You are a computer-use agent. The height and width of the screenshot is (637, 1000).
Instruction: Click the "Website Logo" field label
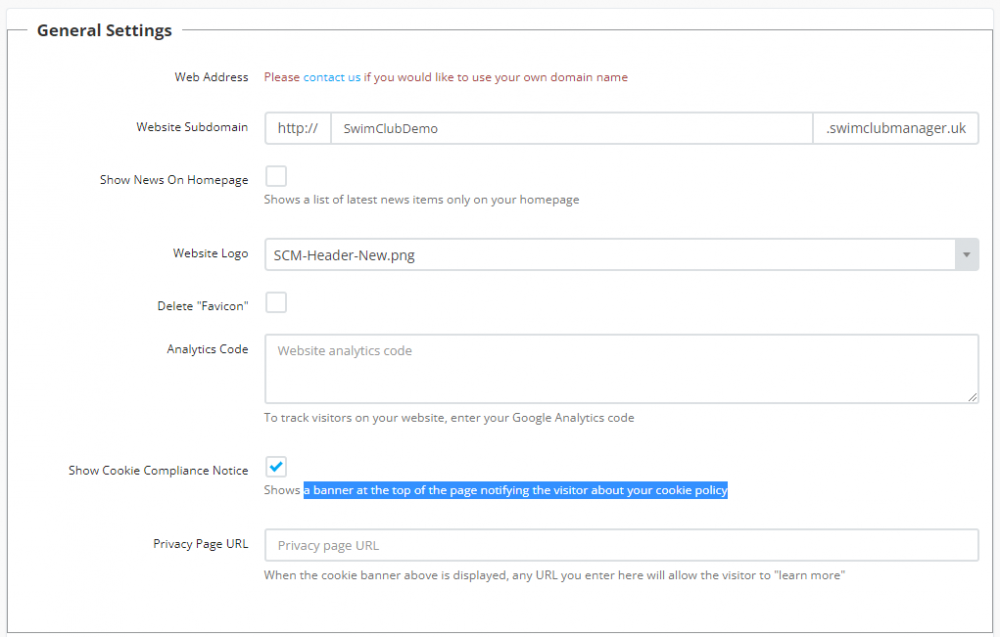point(210,253)
